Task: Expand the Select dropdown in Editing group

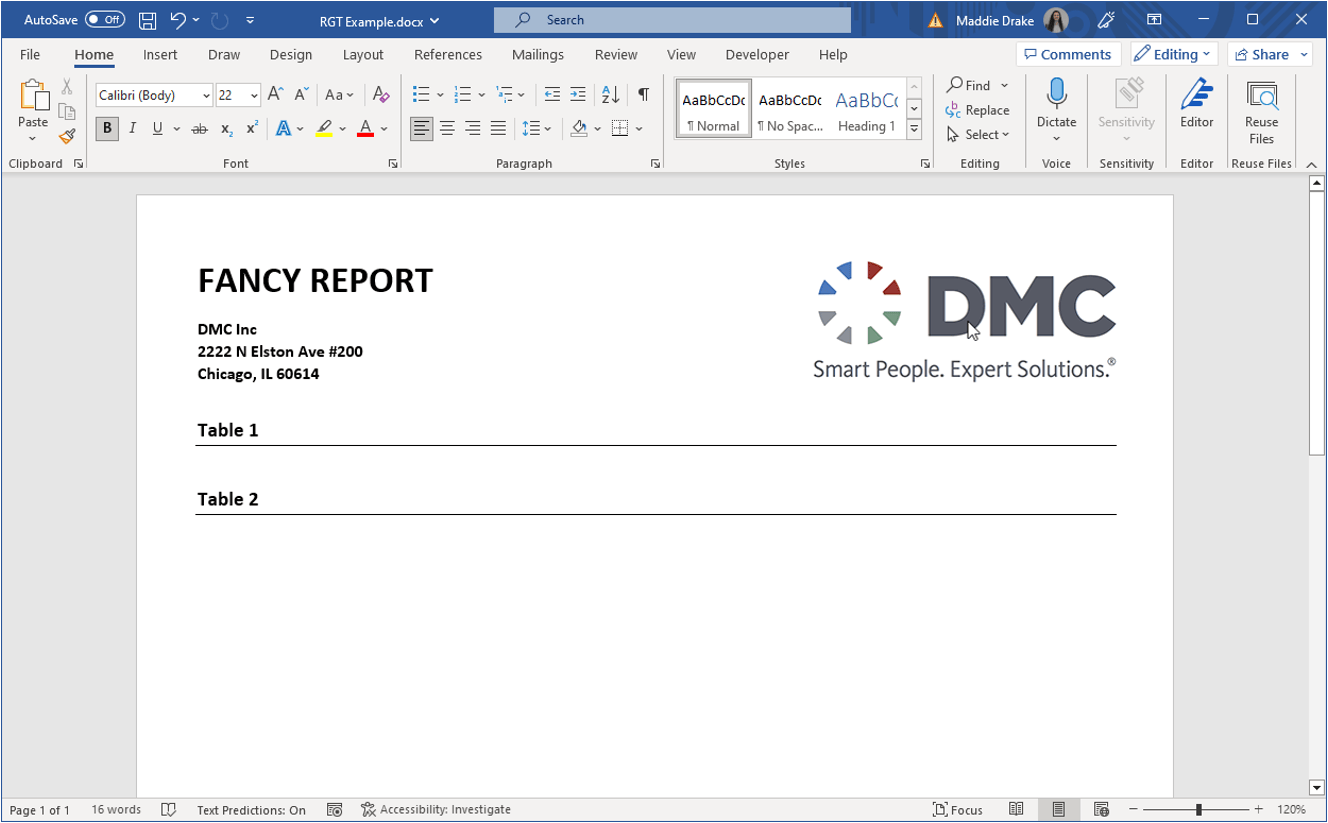Action: [x=978, y=134]
